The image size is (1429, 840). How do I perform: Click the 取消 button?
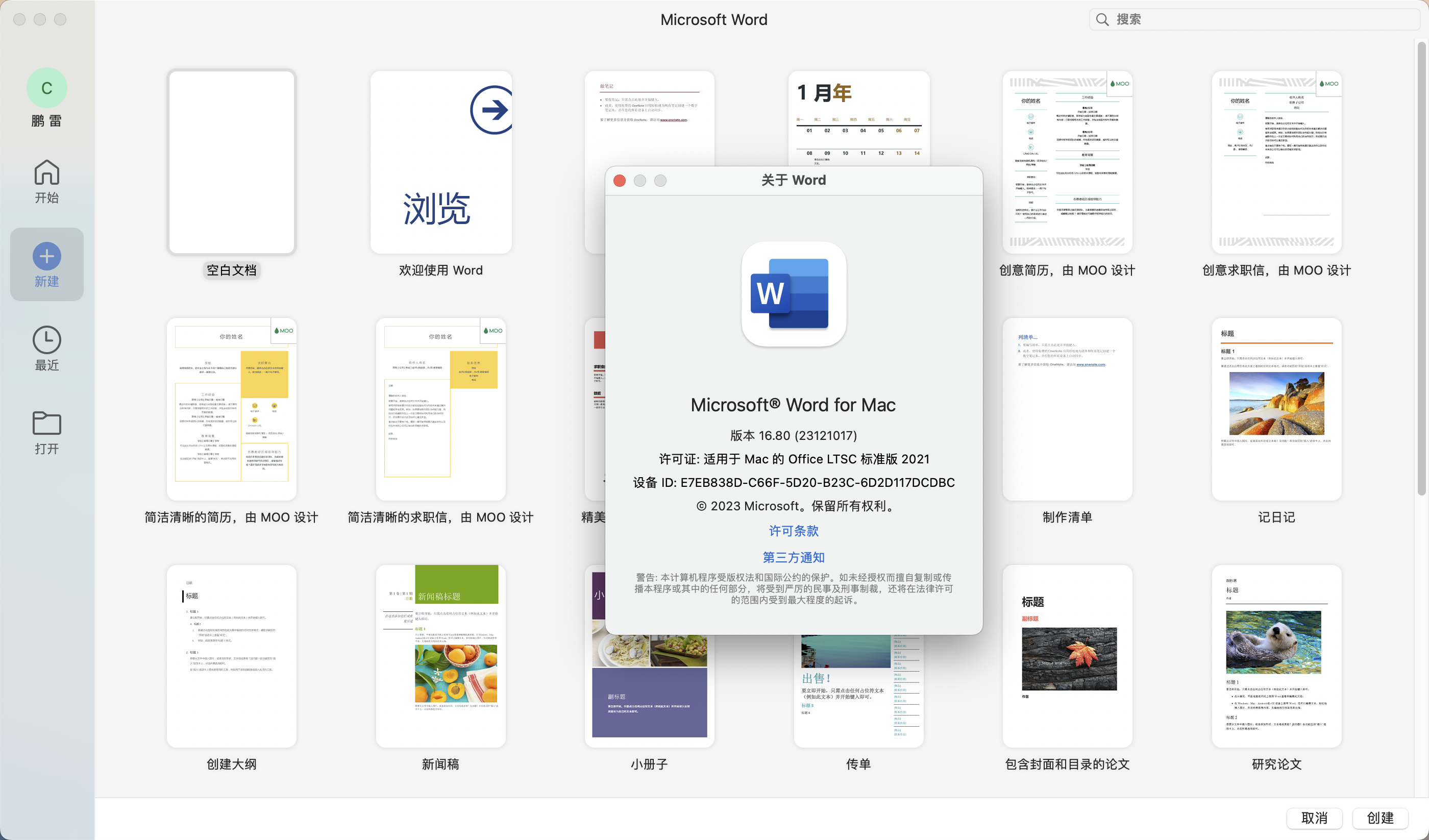(x=1314, y=818)
